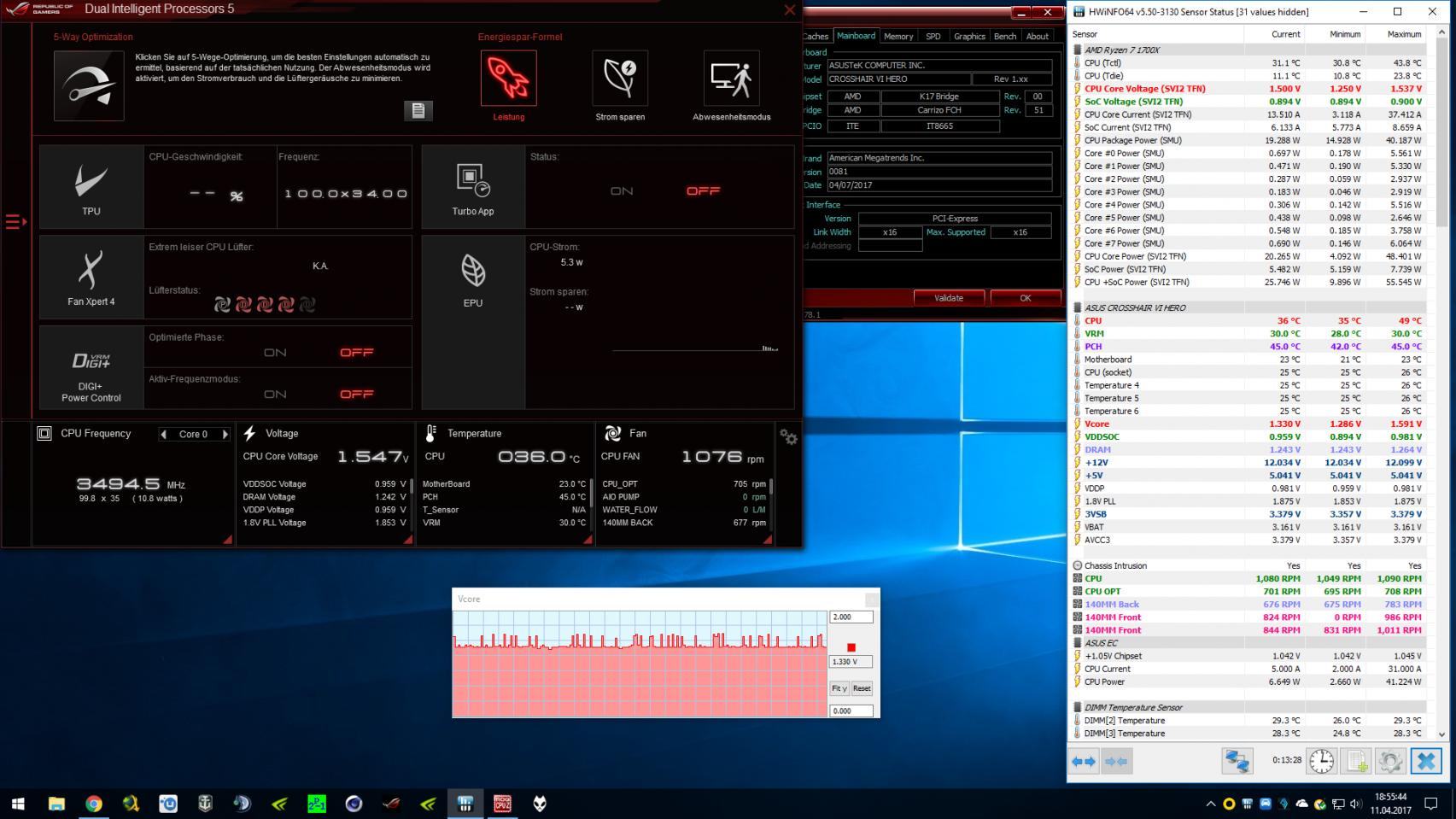This screenshot has height=819, width=1456.
Task: Activate the Abwesenheitsmodus away mode icon
Action: [x=731, y=79]
